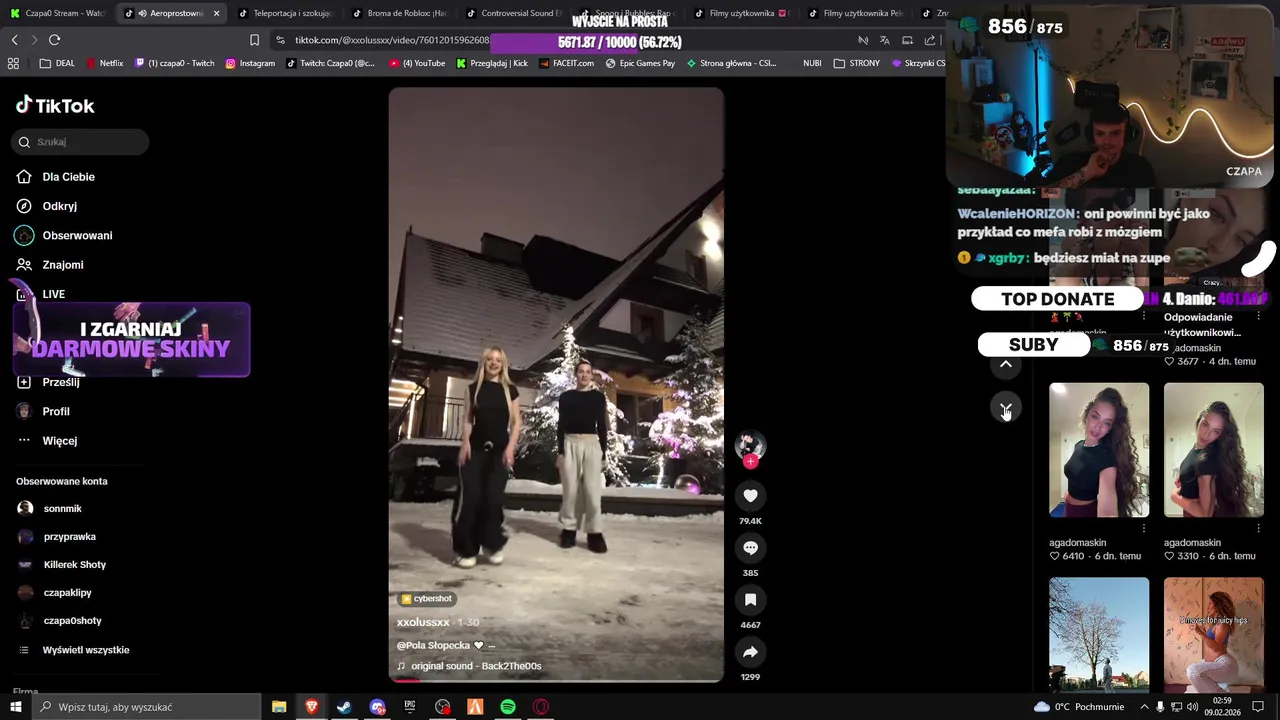Open the DEAL bookmarks folder
Image resolution: width=1280 pixels, height=720 pixels.
57,63
